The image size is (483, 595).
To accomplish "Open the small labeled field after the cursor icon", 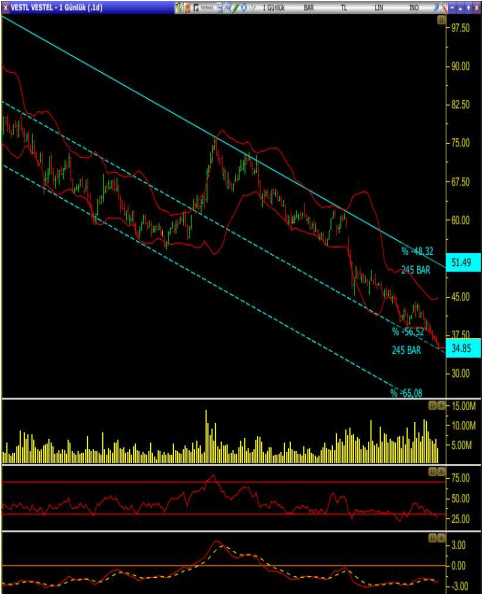I will (x=207, y=8).
